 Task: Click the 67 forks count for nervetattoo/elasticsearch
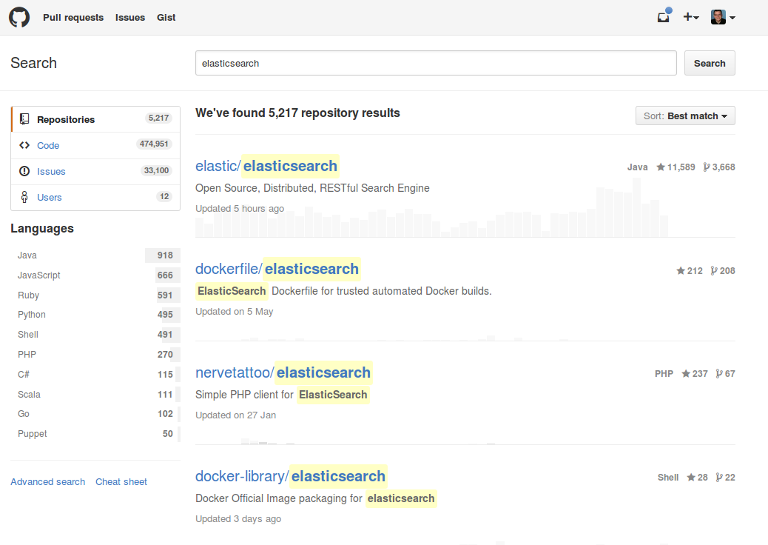pos(725,374)
